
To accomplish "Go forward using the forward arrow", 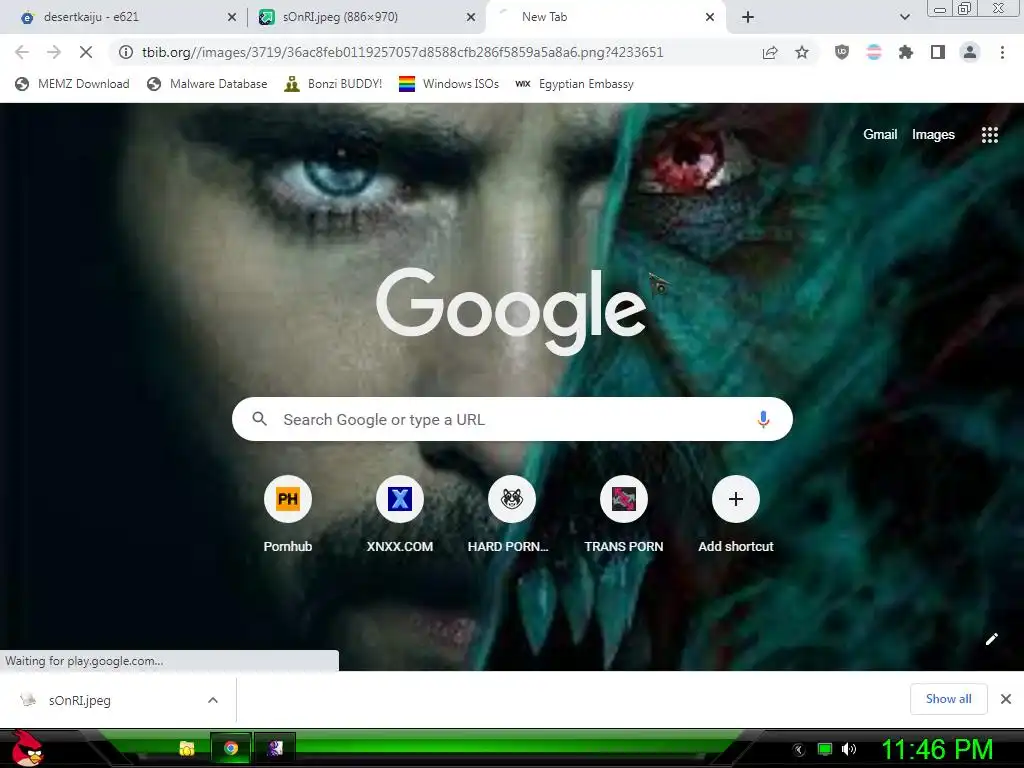I will click(x=54, y=52).
